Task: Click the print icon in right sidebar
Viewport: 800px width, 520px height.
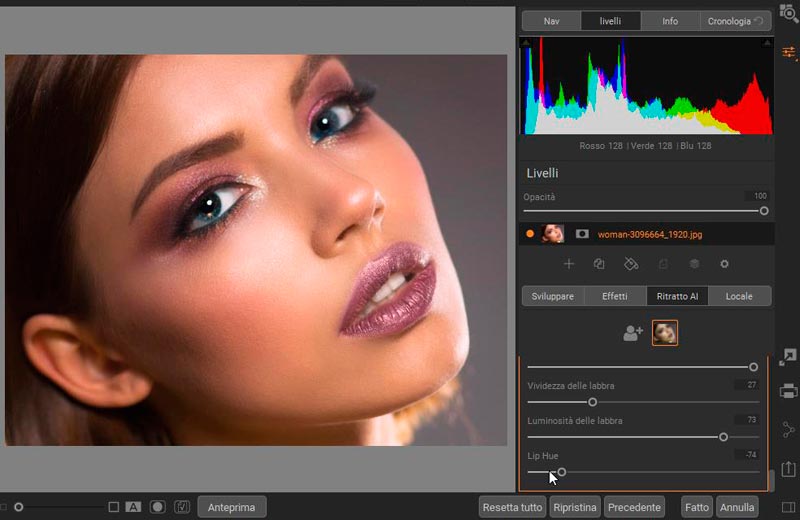Action: coord(788,391)
